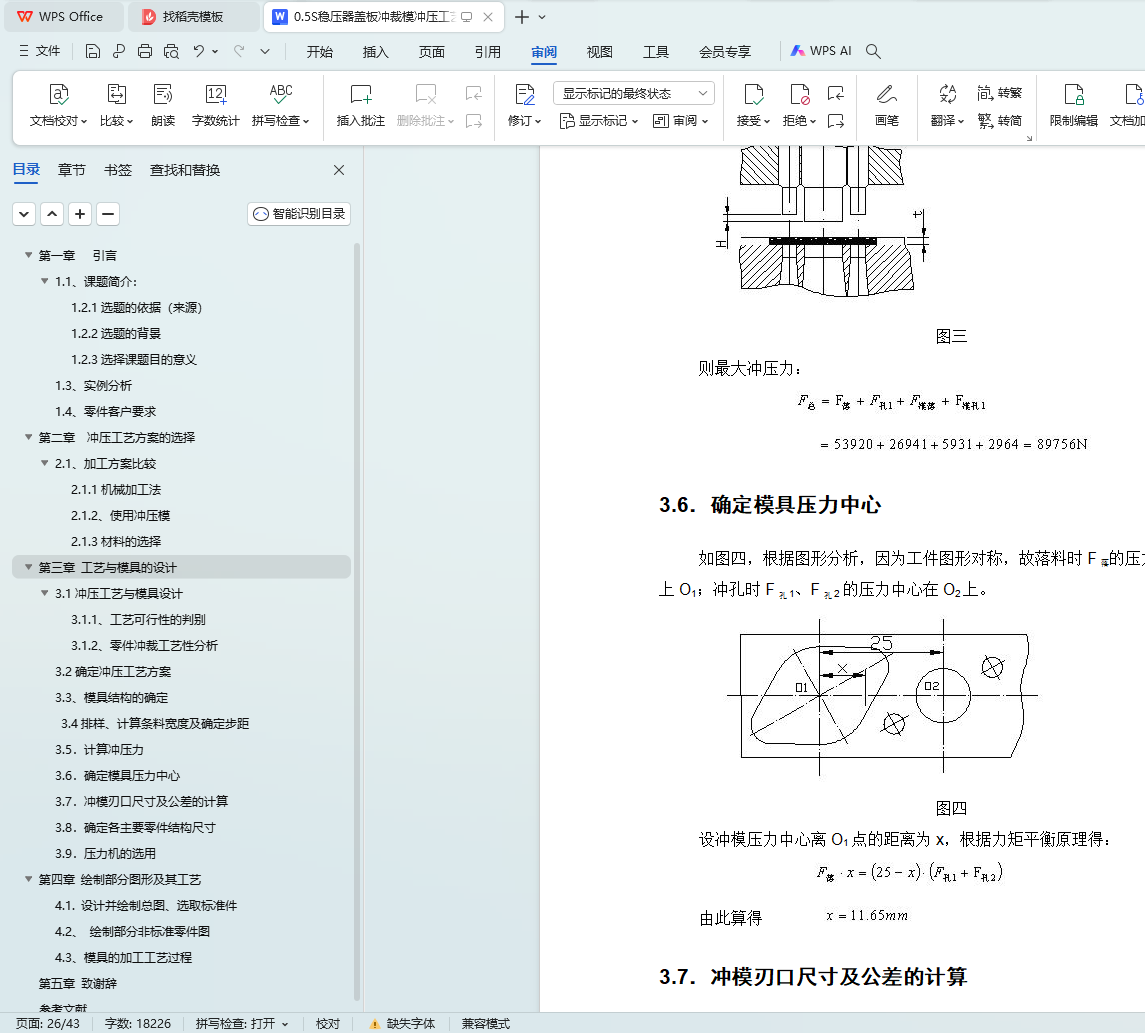Click the export/share icon next to save
The width and height of the screenshot is (1145, 1033).
[x=119, y=51]
